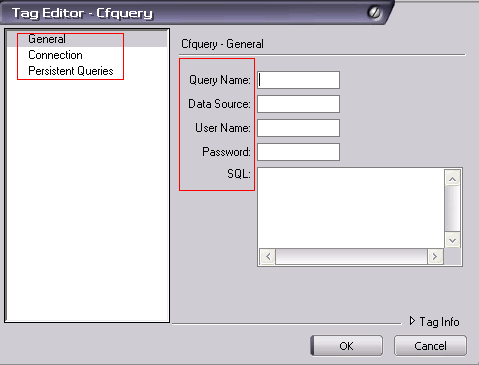
Task: Click the SQL area's left scroll arrow
Action: 268,256
